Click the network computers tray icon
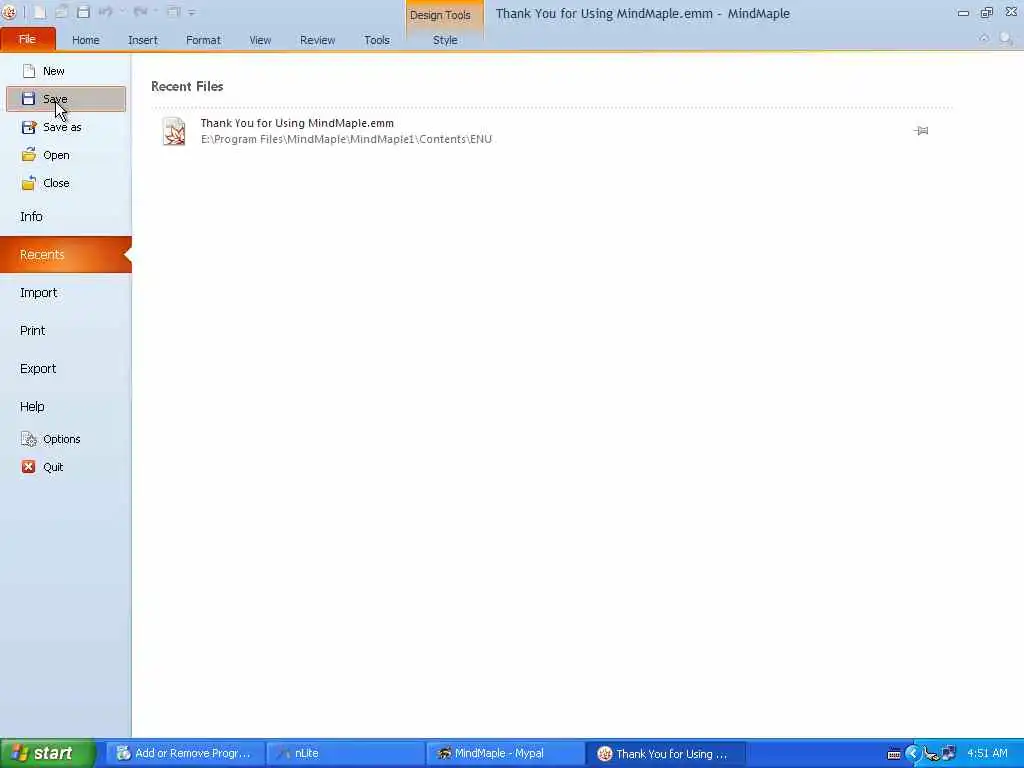Viewport: 1024px width, 768px height. (948, 753)
